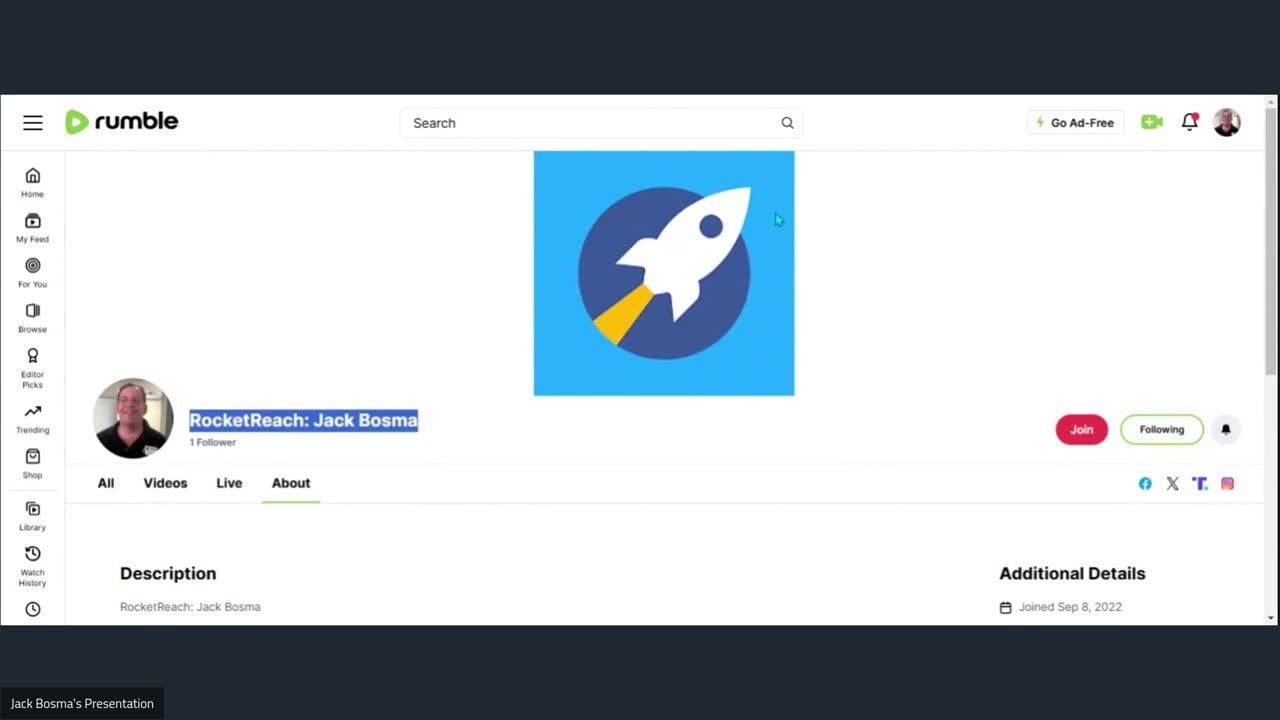1280x720 pixels.
Task: Click the channel title RocketReach: Jack Bosma
Action: pos(303,420)
